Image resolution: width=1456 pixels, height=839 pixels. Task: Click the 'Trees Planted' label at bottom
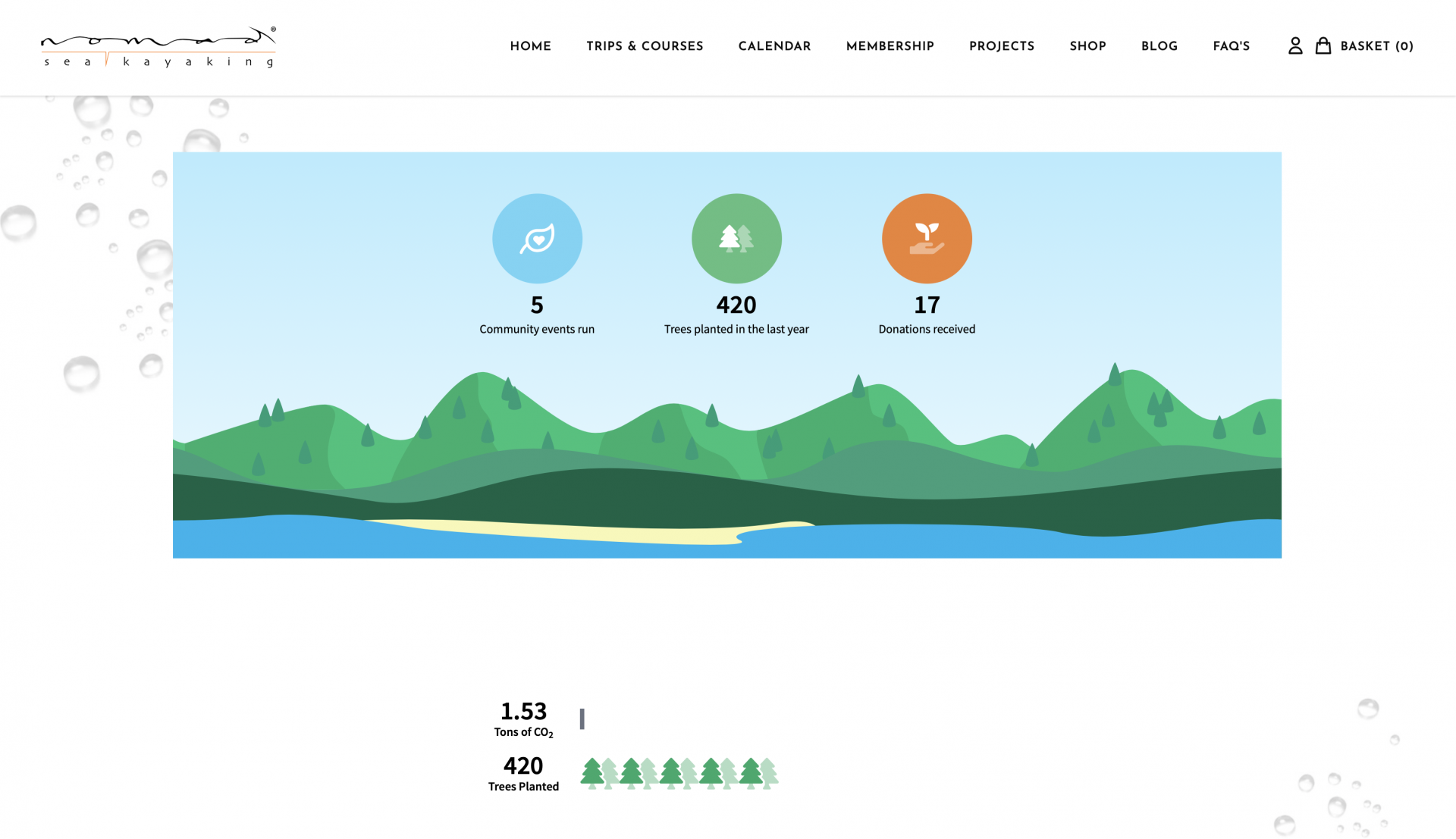point(523,787)
